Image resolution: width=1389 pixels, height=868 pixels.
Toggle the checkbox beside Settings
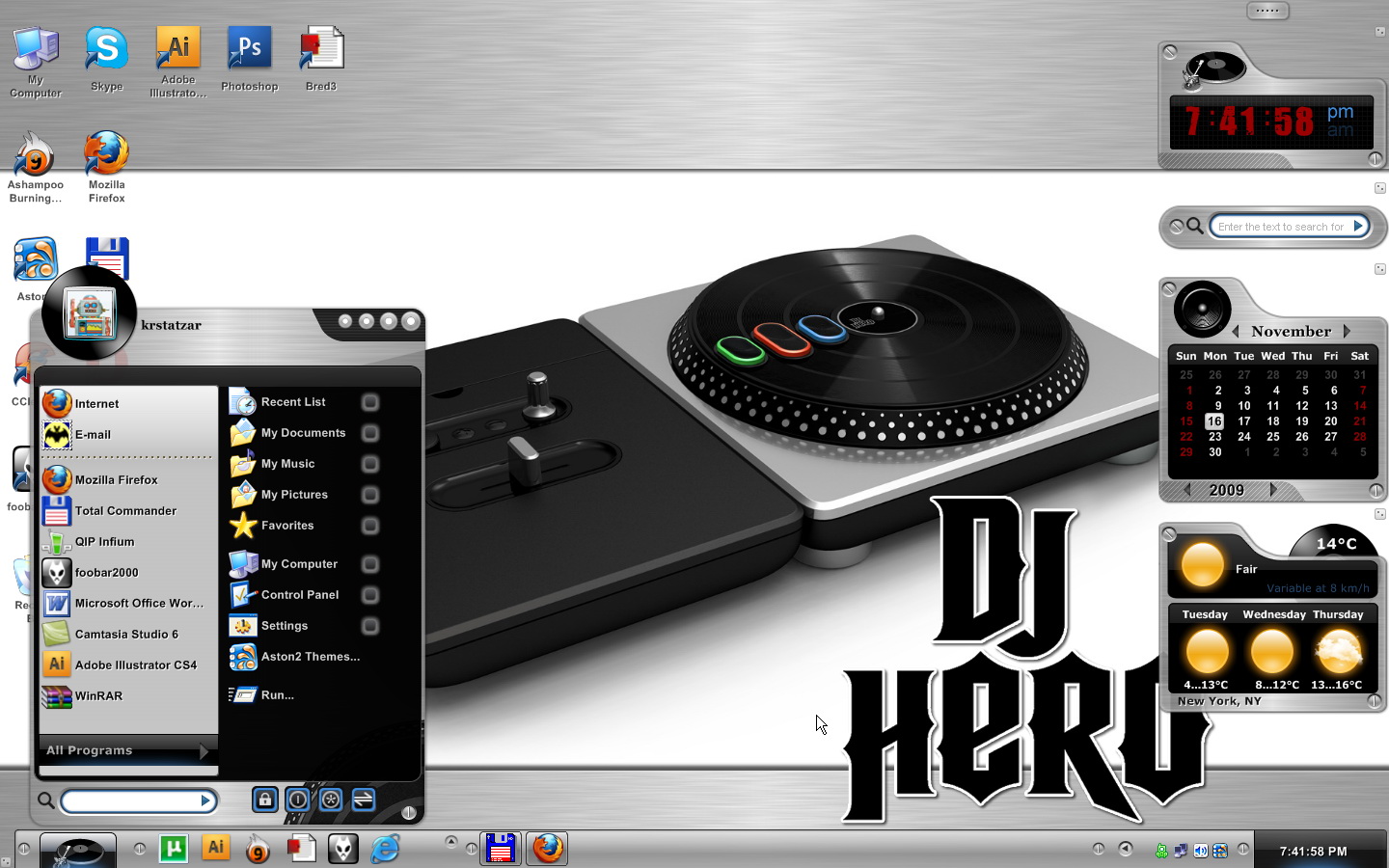(370, 626)
